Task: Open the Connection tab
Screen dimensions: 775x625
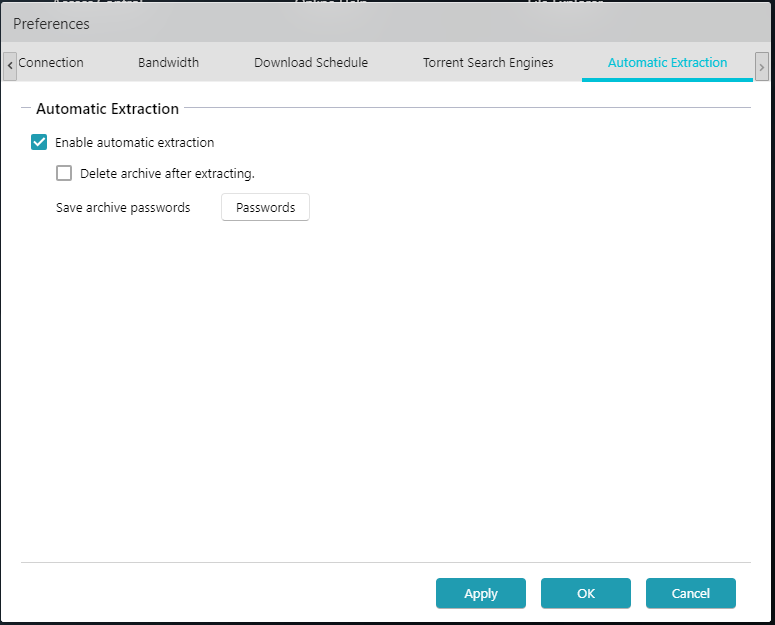Action: [51, 63]
